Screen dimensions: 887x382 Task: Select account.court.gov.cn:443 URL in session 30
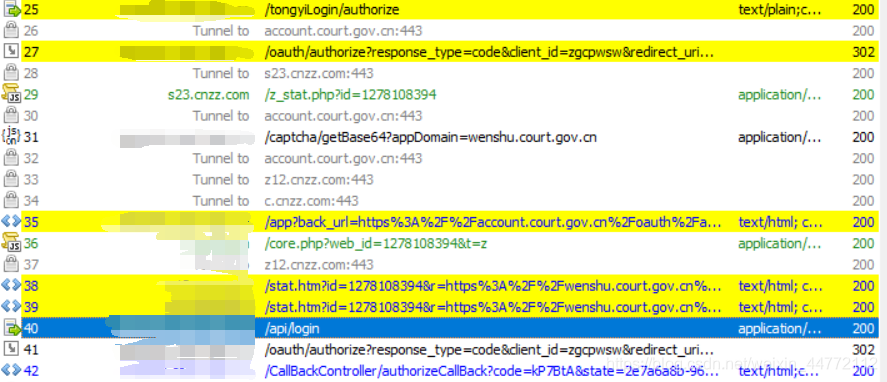(343, 115)
